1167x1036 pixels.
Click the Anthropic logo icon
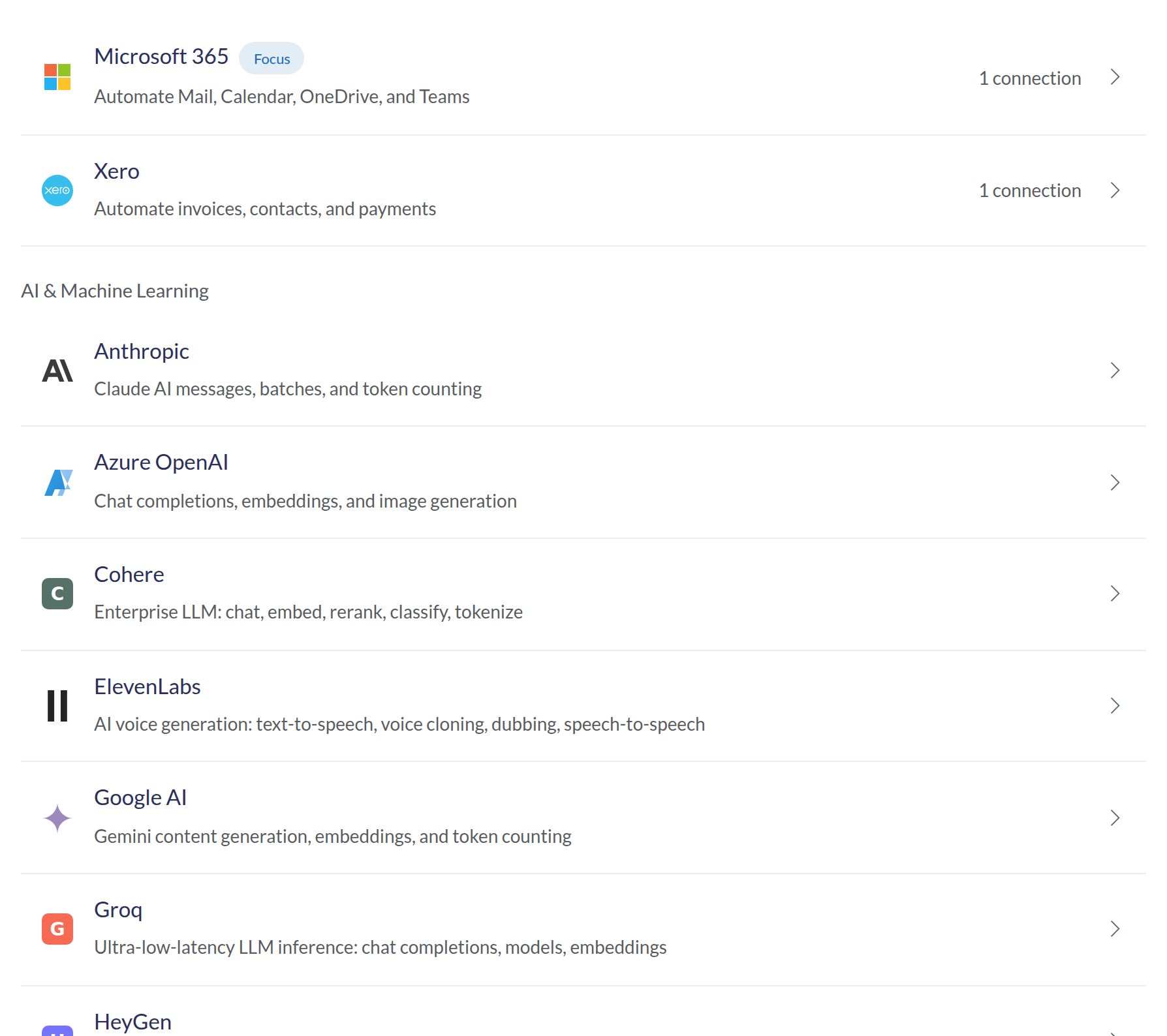coord(57,371)
